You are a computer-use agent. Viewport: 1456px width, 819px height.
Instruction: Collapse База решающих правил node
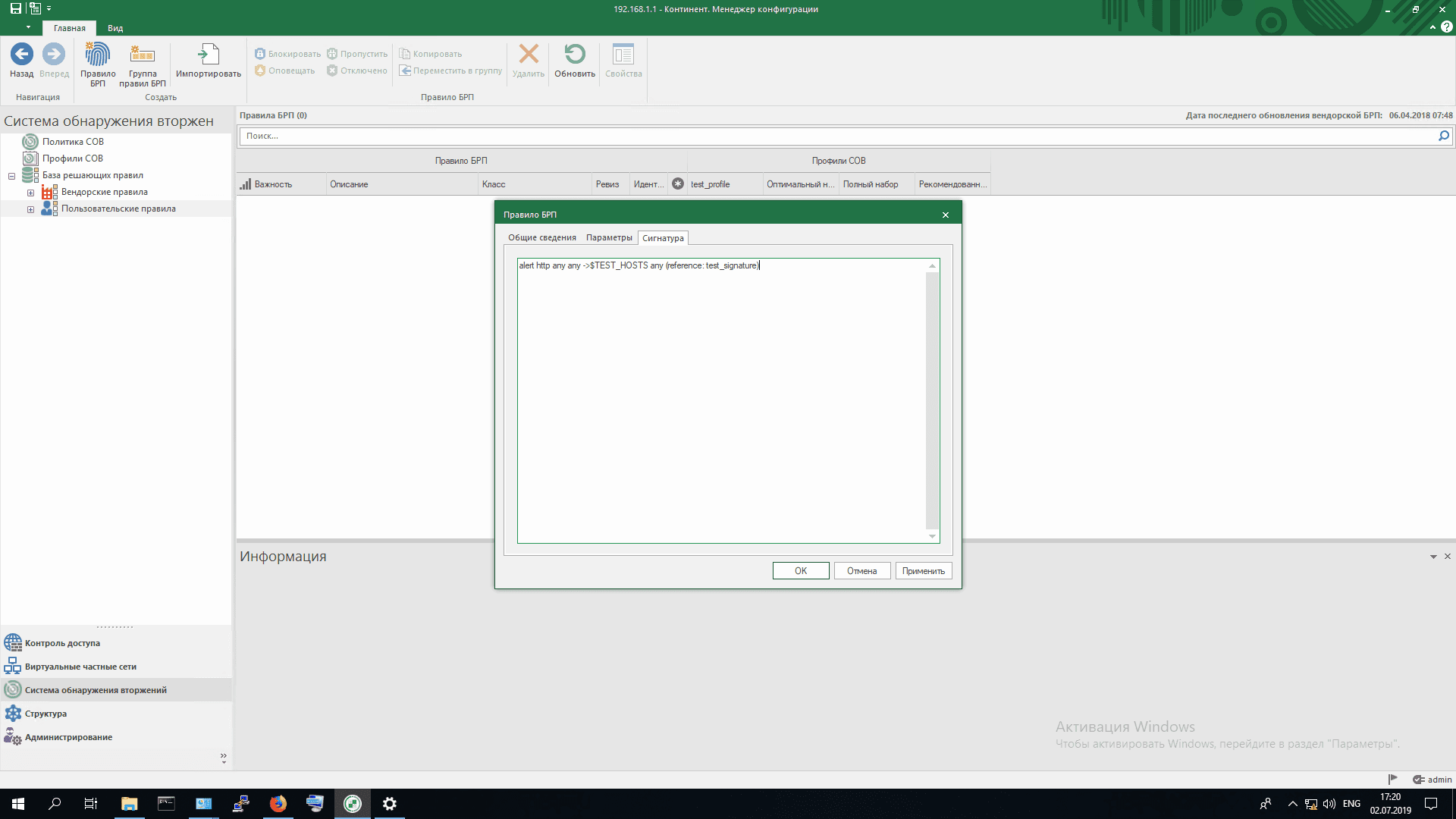[x=11, y=176]
